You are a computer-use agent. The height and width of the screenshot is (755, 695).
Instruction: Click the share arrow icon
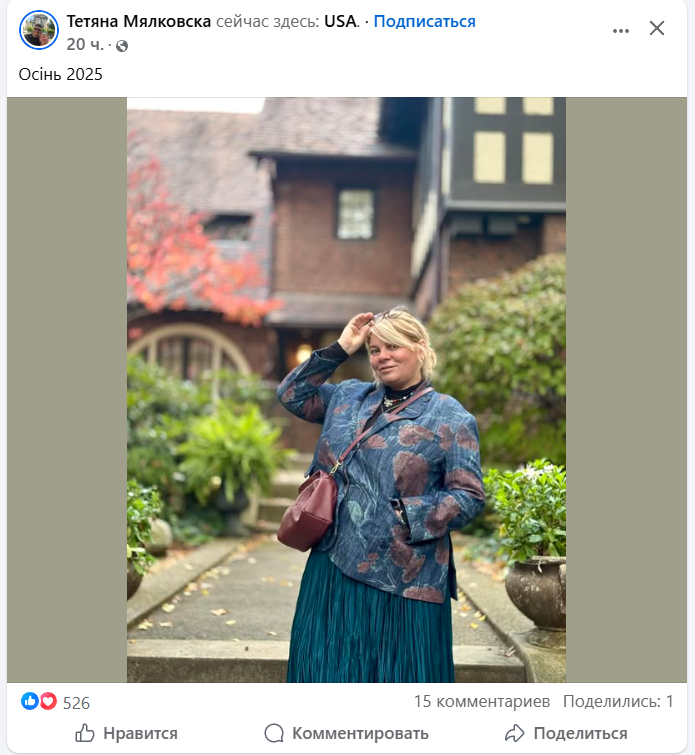(514, 733)
